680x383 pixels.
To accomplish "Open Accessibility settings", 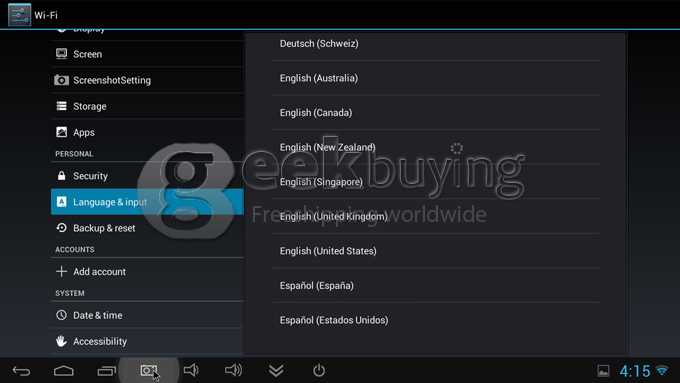I will (x=147, y=341).
